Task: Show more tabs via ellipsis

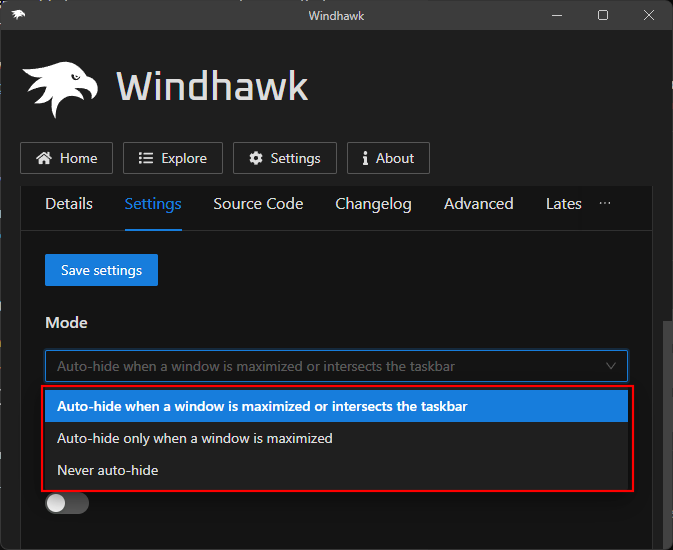Action: point(605,203)
